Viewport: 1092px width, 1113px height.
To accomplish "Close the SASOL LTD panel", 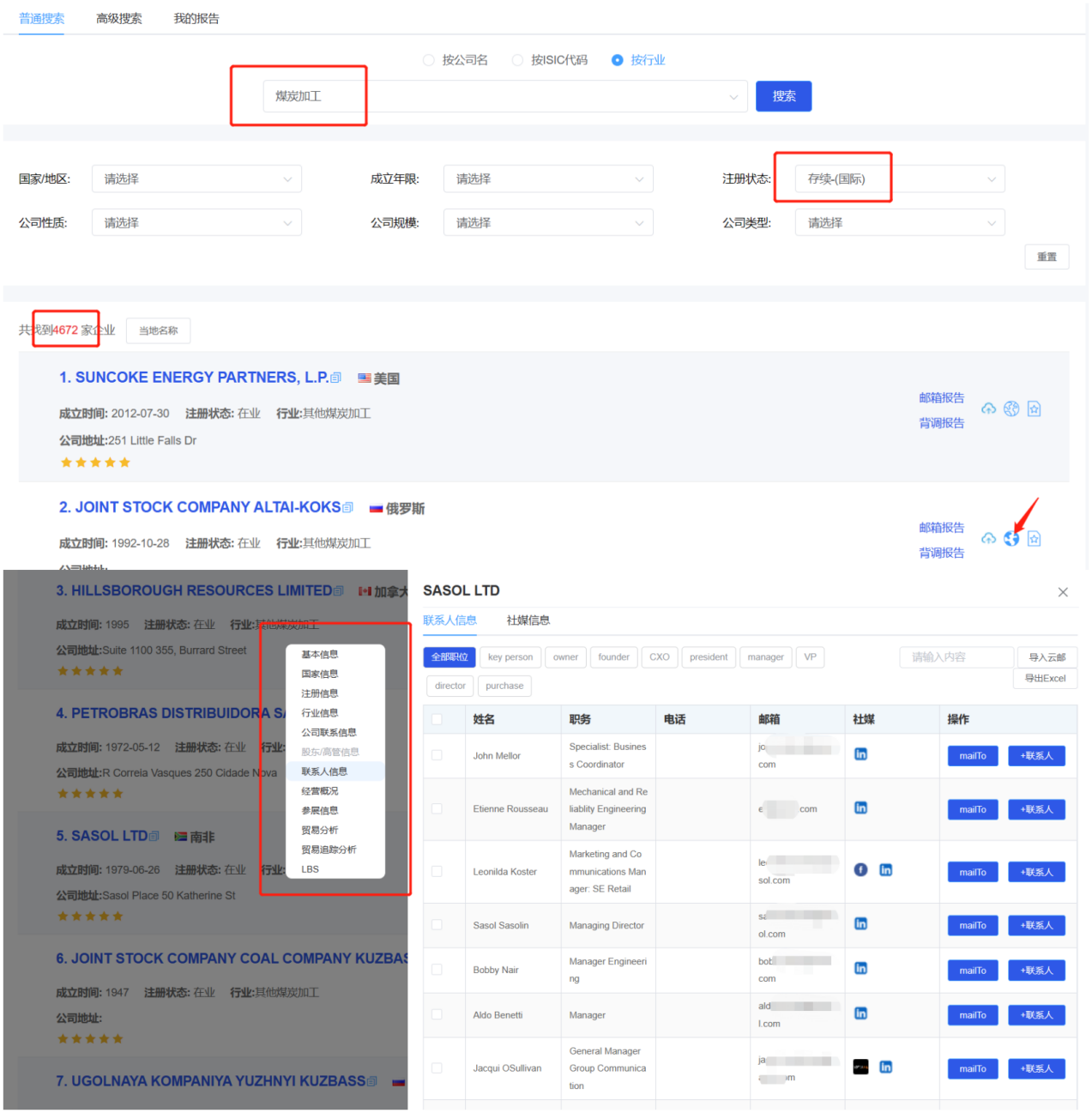I will (x=1063, y=592).
